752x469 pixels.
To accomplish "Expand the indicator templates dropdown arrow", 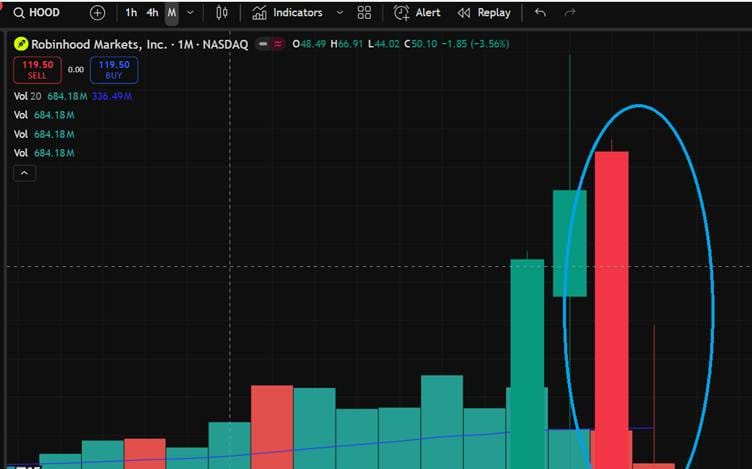I will tap(340, 13).
